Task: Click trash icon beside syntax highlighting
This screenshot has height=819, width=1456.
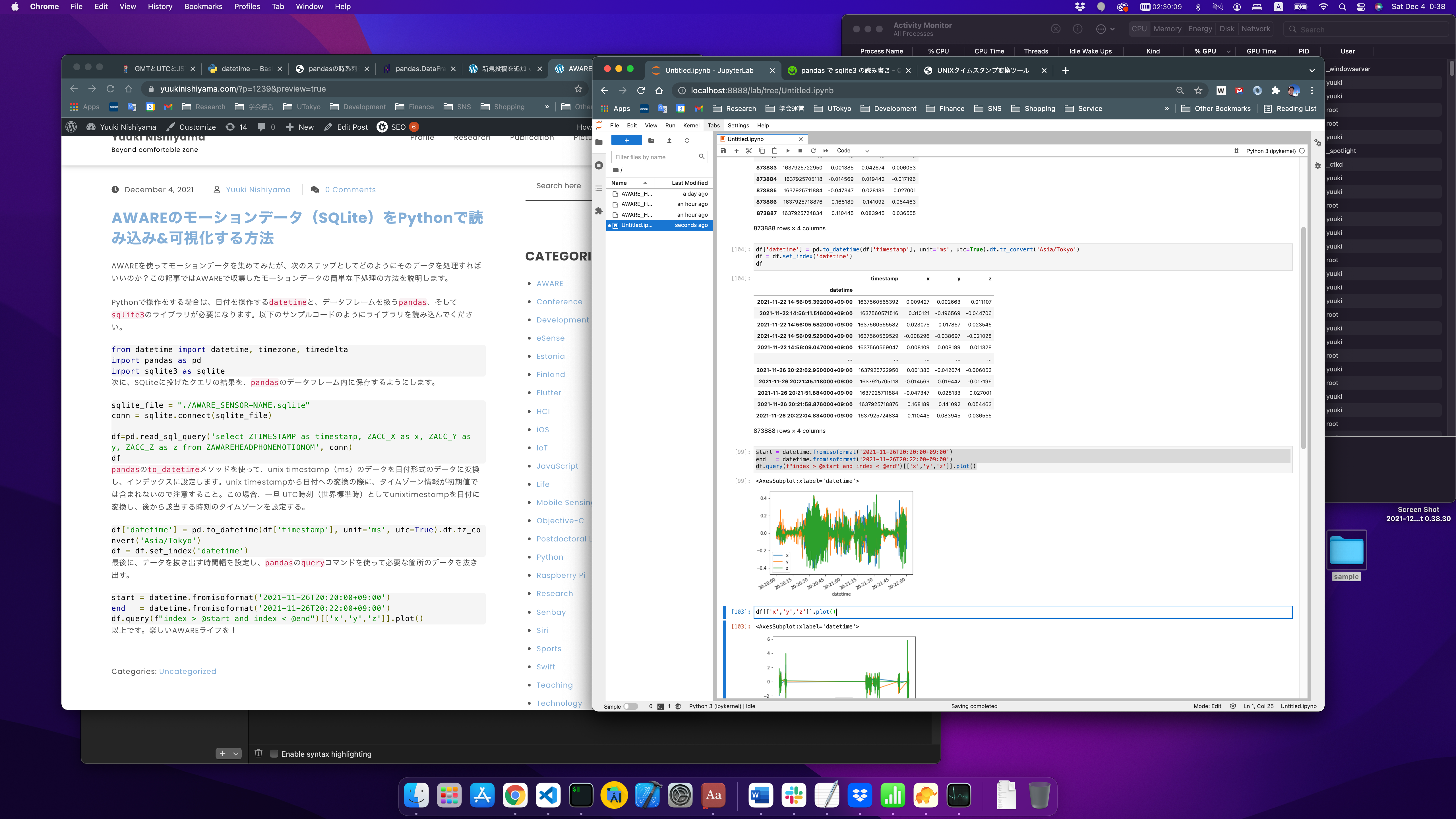Action: tap(258, 753)
